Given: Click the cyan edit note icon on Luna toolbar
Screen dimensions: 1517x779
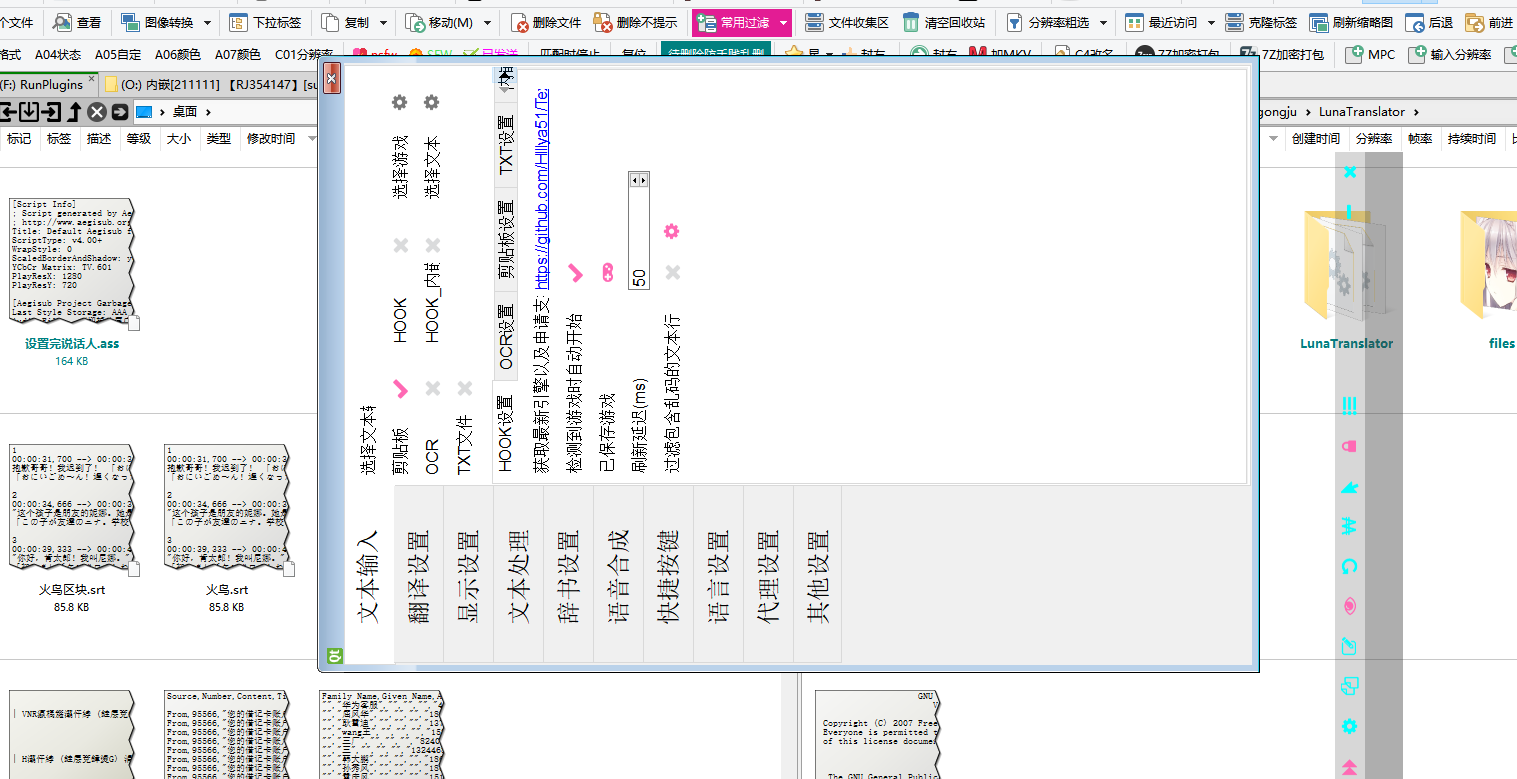Looking at the screenshot, I should [1349, 647].
